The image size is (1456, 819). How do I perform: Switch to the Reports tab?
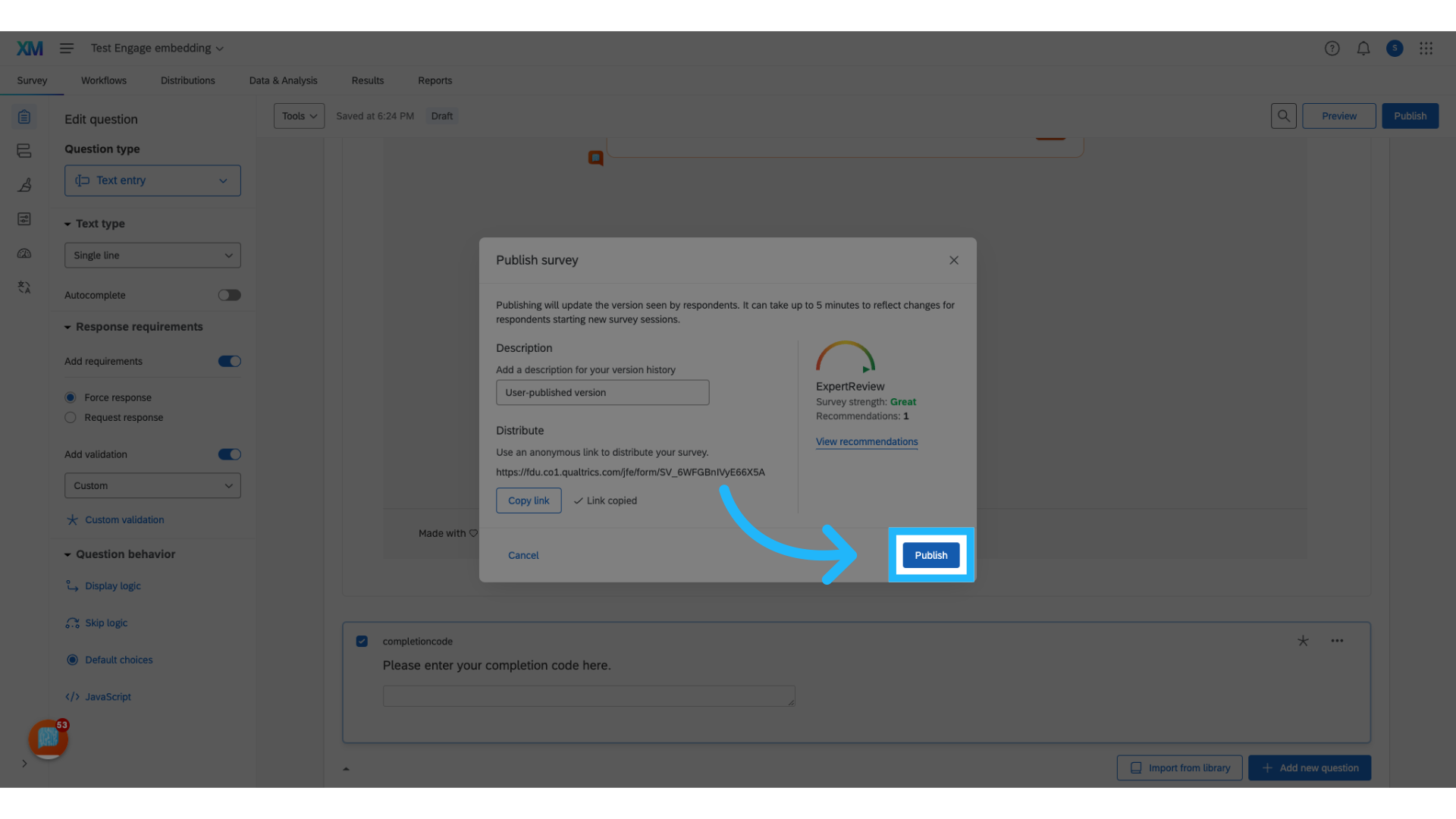pos(435,80)
